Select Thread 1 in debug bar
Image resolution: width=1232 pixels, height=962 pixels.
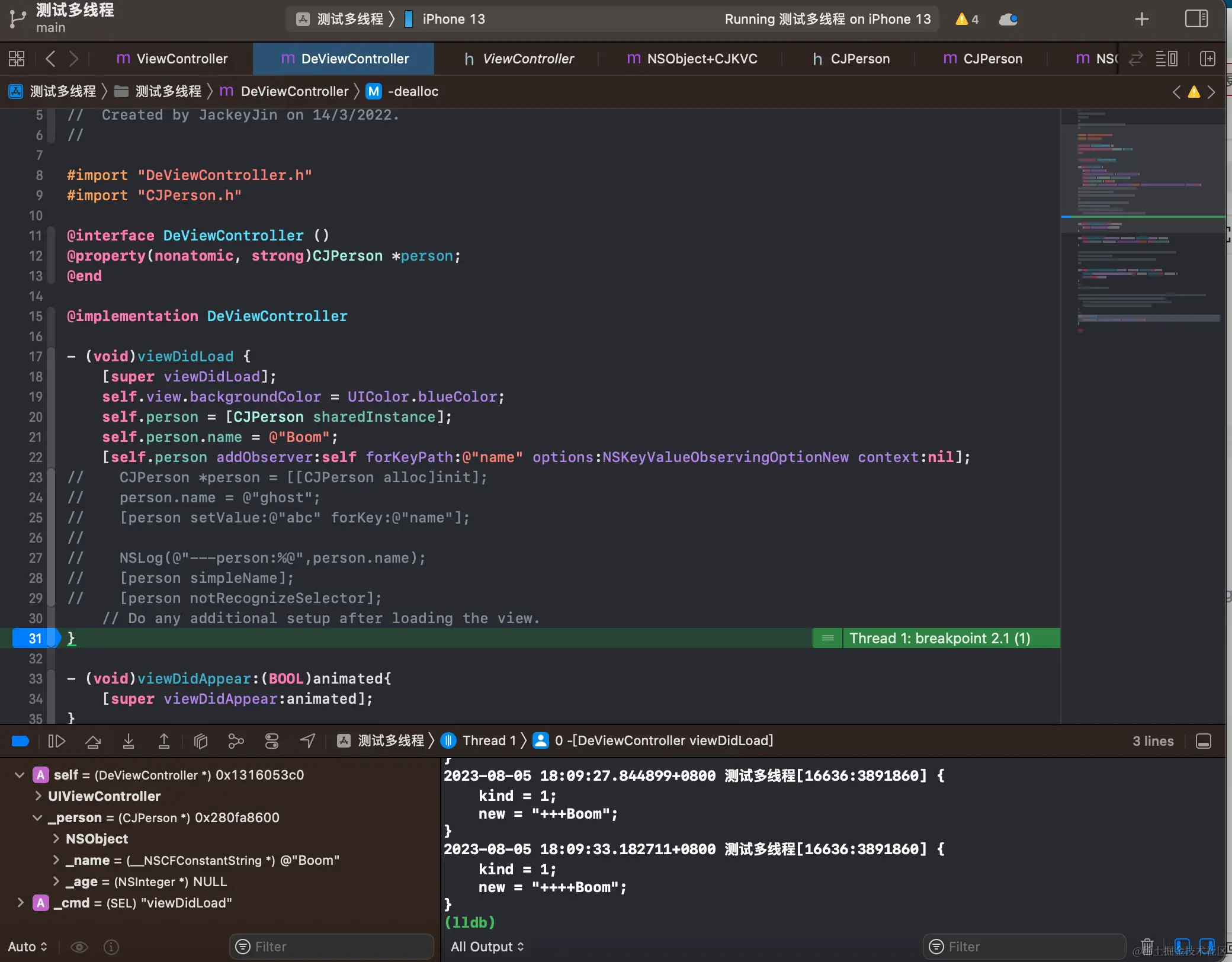[x=479, y=741]
